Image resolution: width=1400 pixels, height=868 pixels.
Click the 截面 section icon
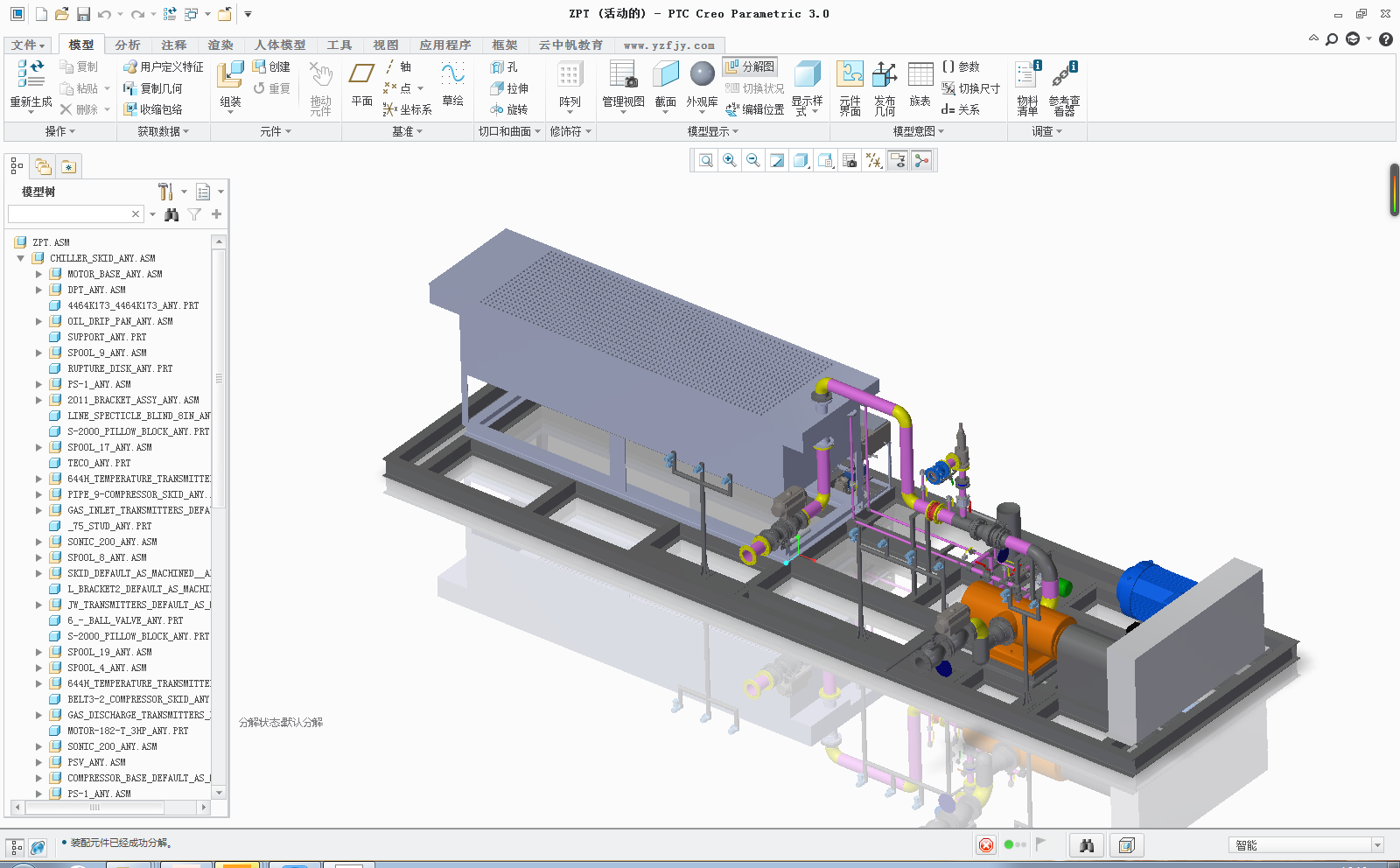[x=665, y=77]
